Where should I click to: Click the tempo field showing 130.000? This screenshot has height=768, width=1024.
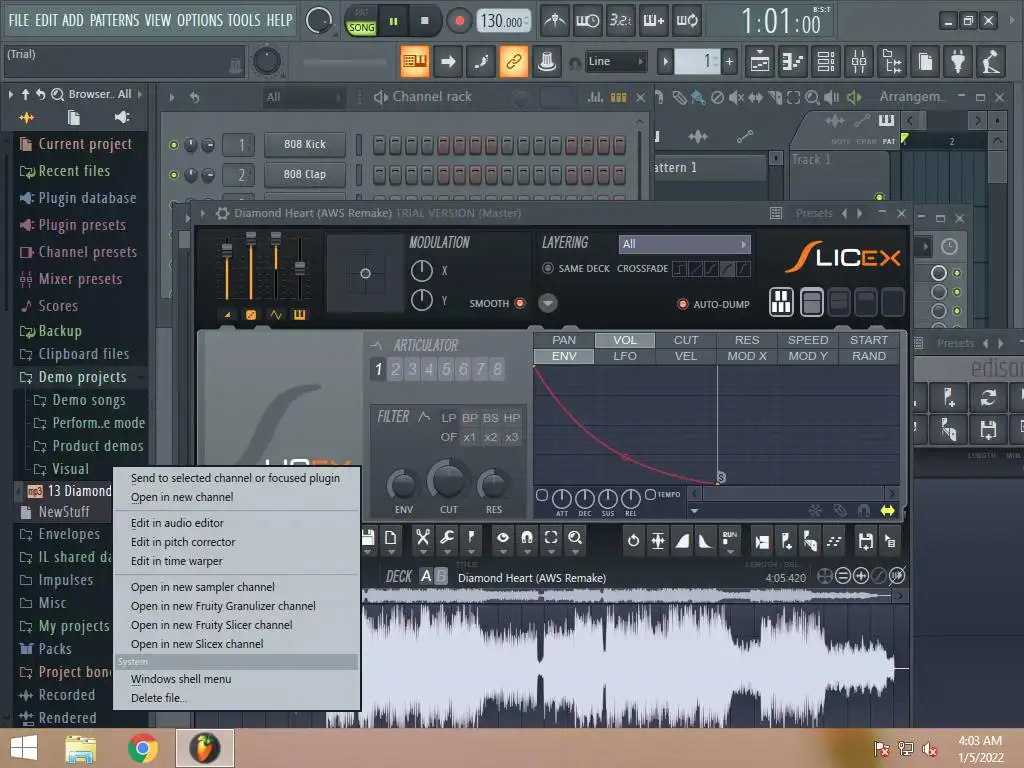click(x=502, y=21)
